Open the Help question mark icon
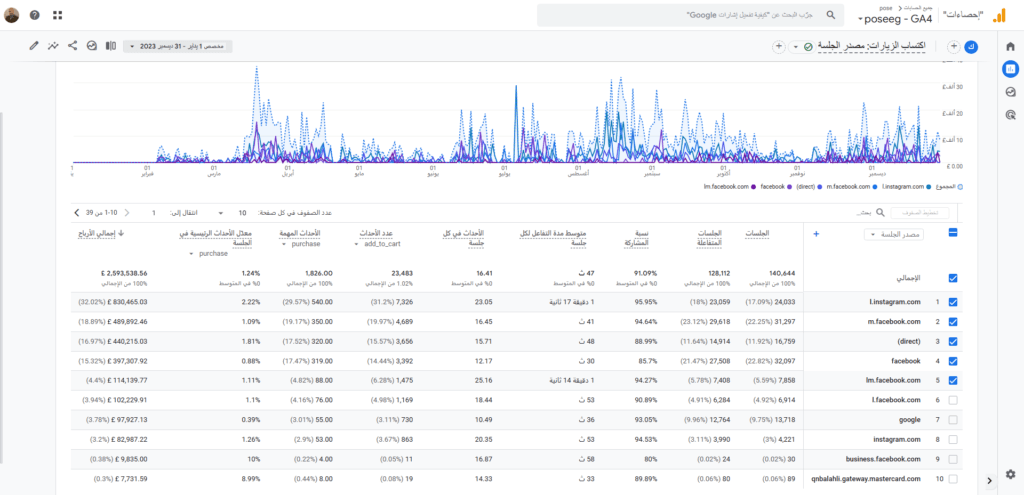This screenshot has height=495, width=1024. pyautogui.click(x=35, y=15)
